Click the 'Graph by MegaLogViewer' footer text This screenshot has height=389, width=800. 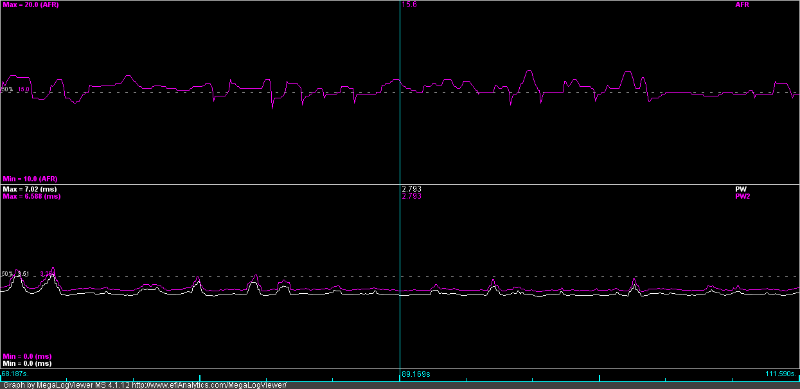pos(144,385)
